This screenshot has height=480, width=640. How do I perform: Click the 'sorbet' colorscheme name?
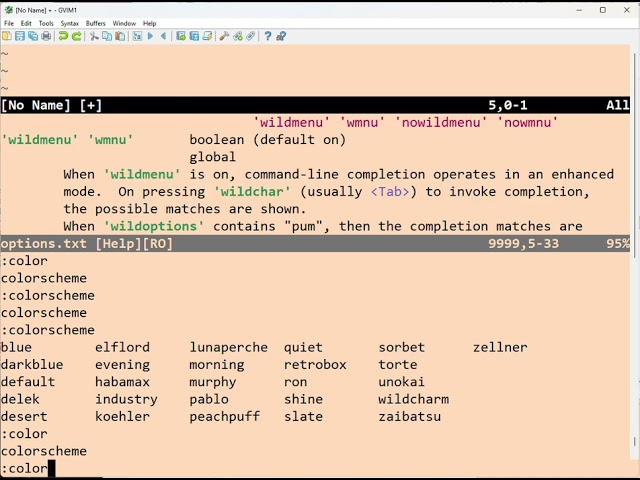(402, 347)
